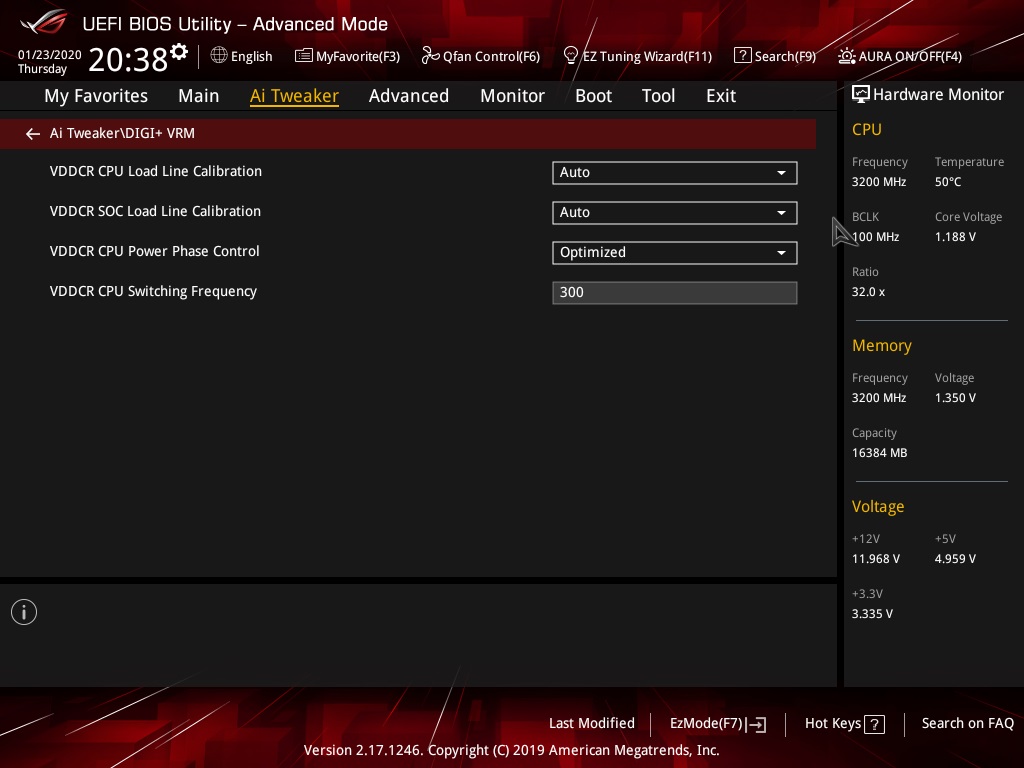Select VDDCR CPU Load Line Calibration label

155,171
